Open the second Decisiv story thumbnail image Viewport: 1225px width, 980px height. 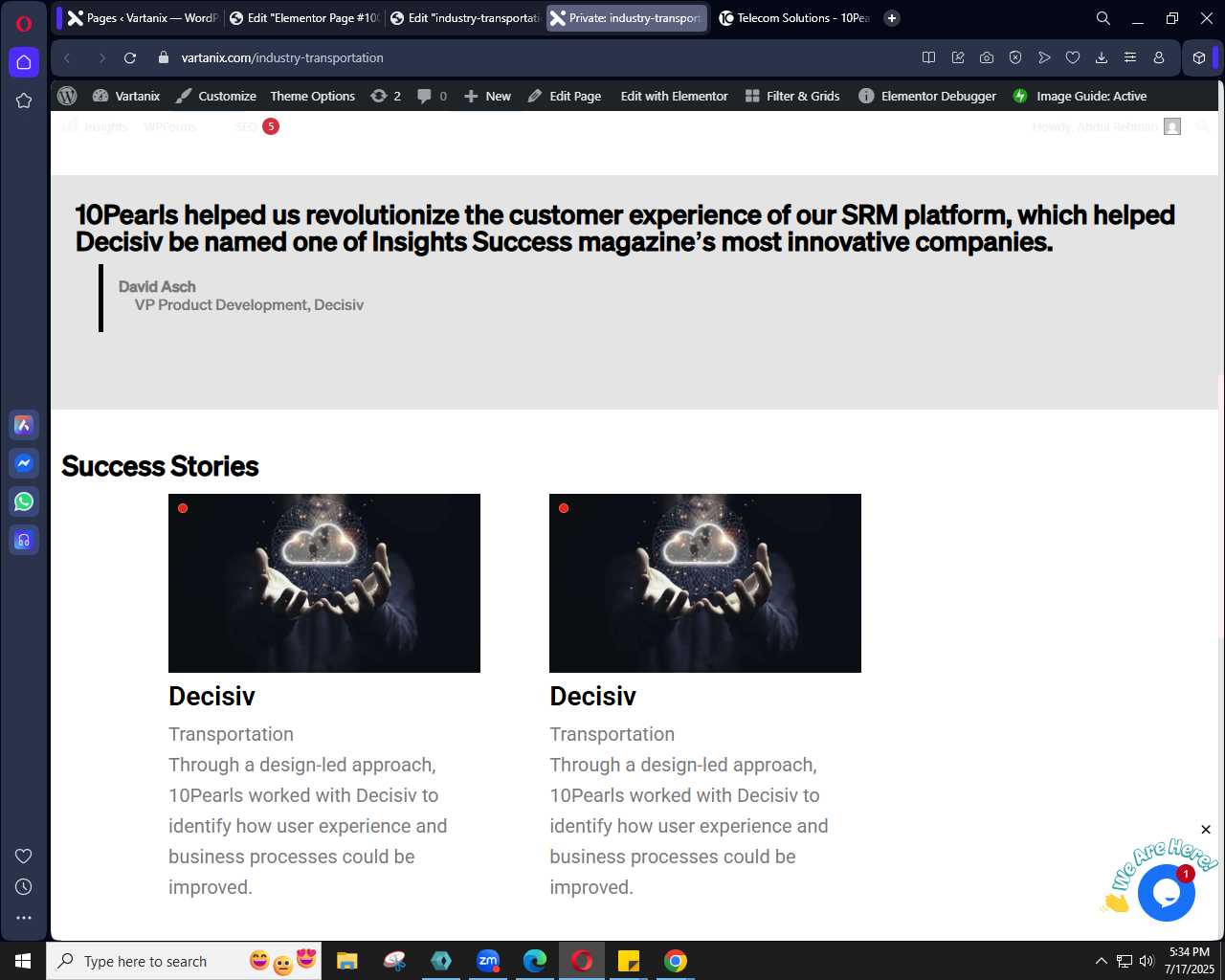[x=705, y=583]
